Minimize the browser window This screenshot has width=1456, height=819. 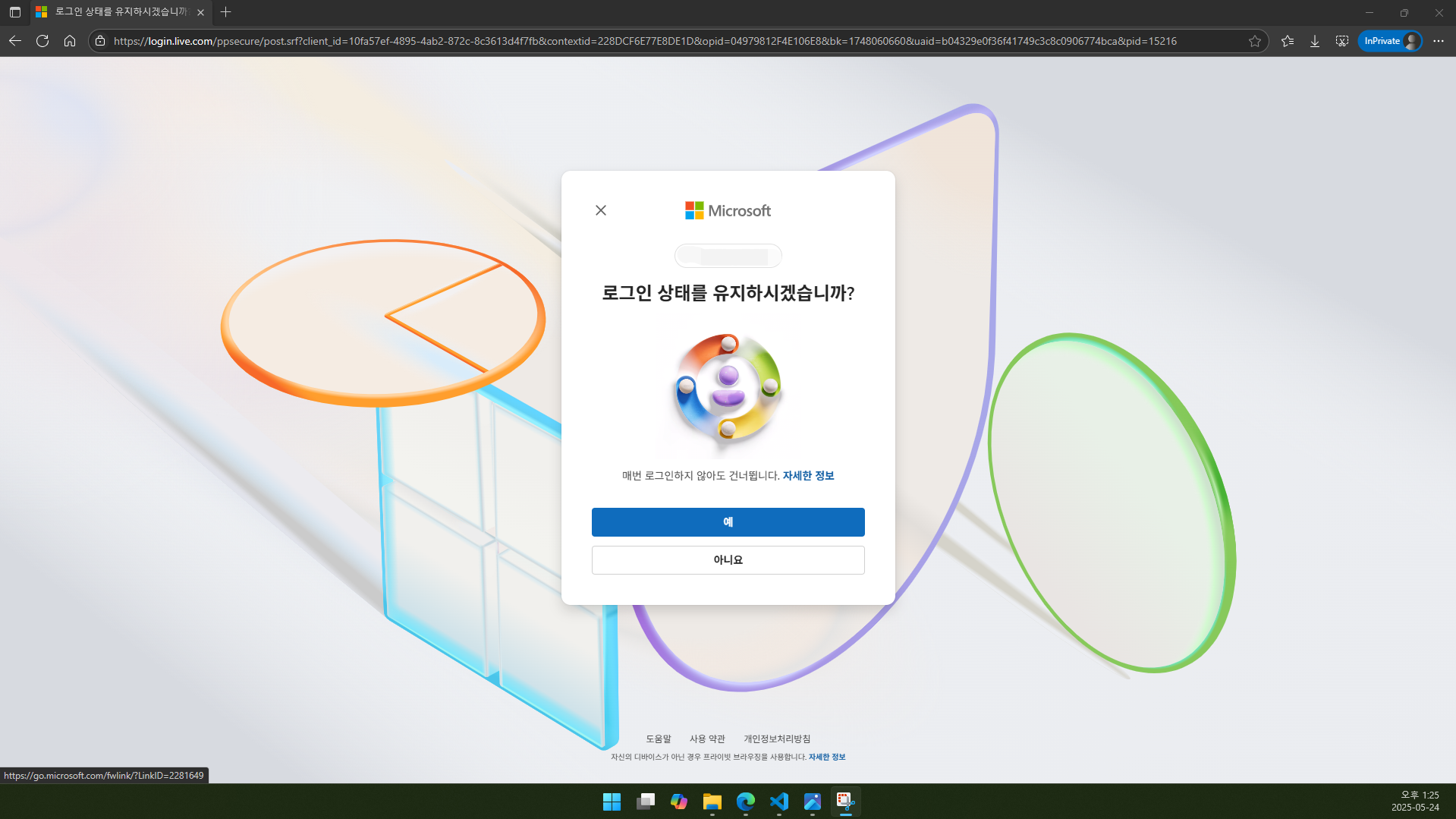point(1370,12)
